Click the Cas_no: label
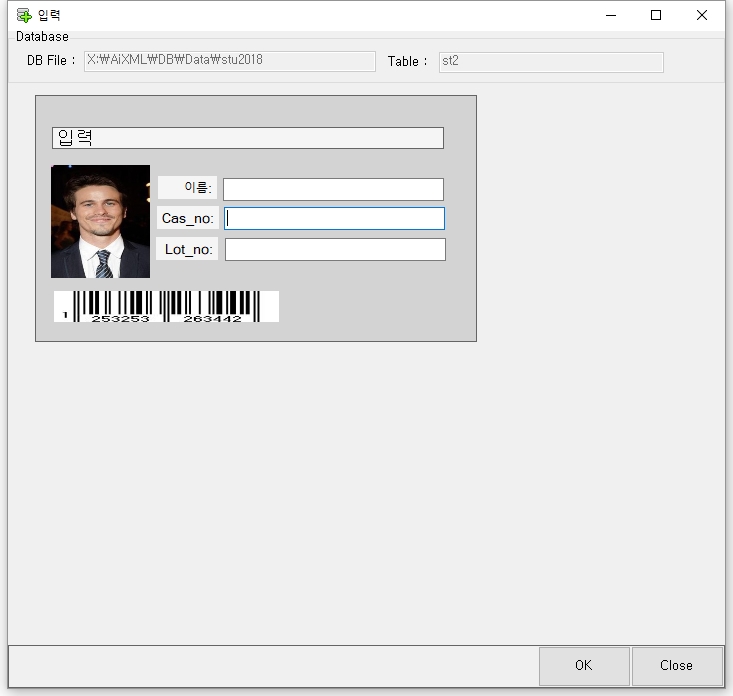 coord(187,218)
